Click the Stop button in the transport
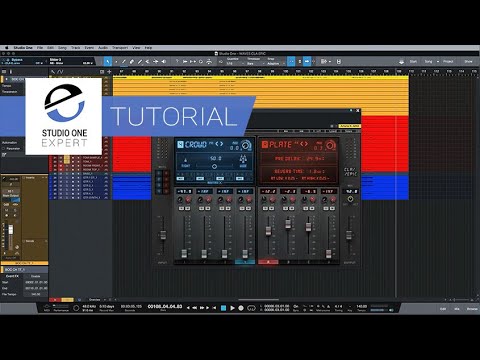Screen dimensions: 480x360 pos(223,308)
